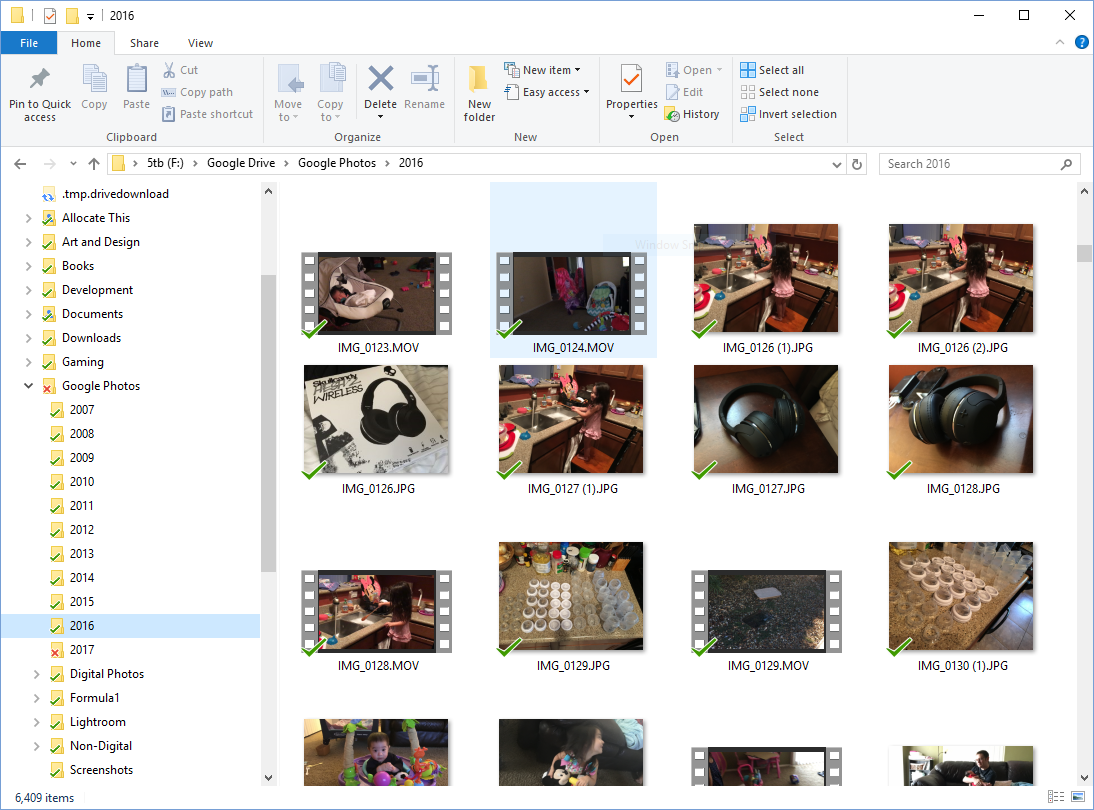Image resolution: width=1094 pixels, height=810 pixels.
Task: Select the Screenshots folder in tree
Action: point(101,770)
